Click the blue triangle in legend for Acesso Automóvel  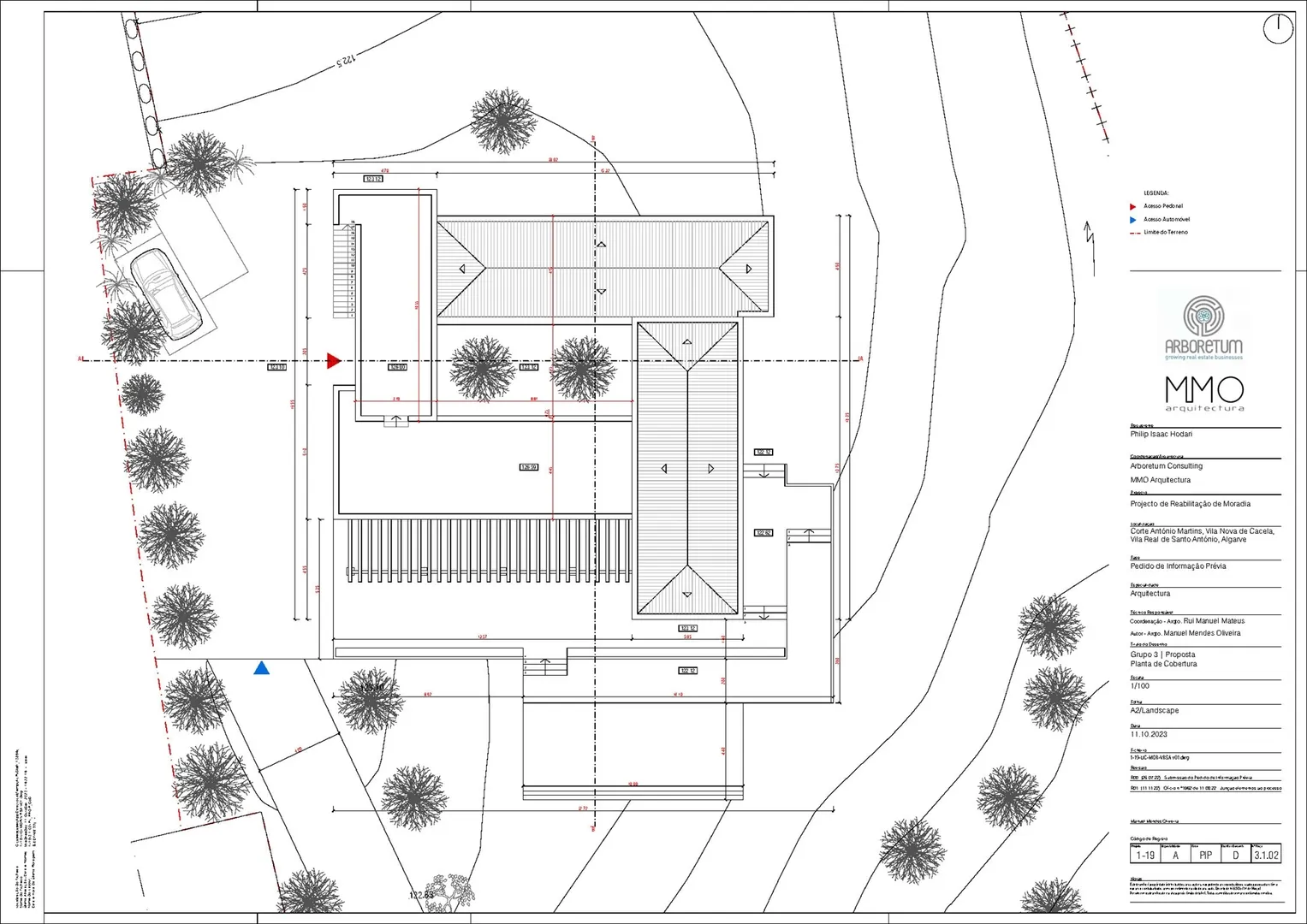tap(1133, 220)
